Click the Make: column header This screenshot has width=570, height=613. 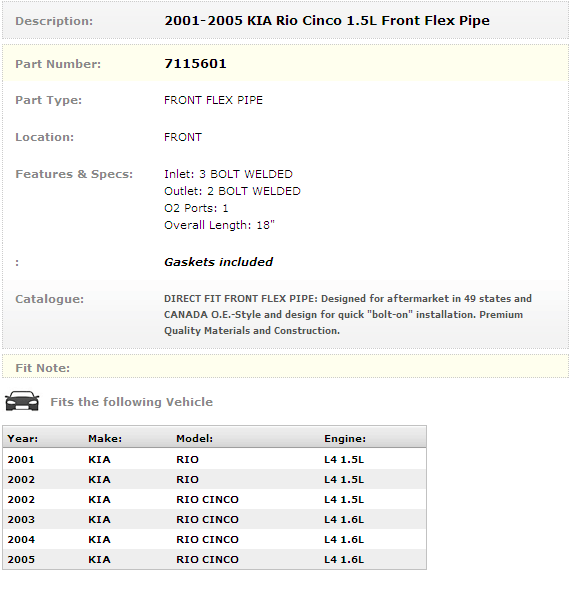point(105,439)
